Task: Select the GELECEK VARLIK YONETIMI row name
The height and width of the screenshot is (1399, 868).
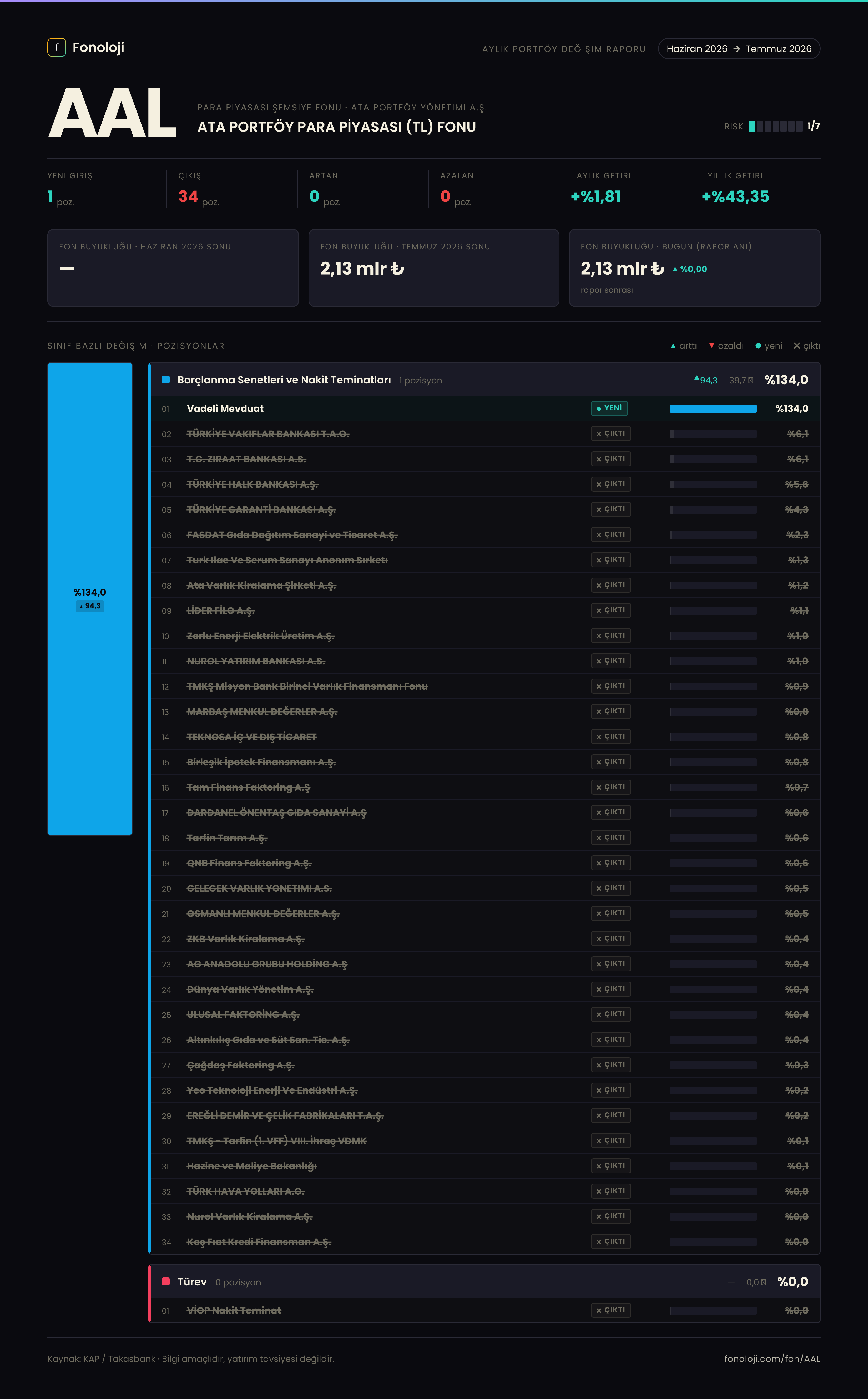Action: tap(260, 889)
